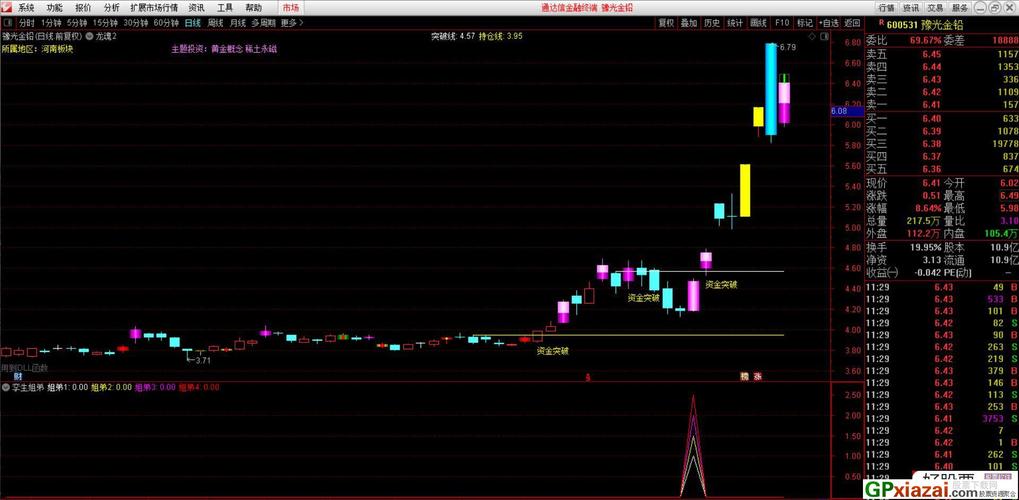1019x500 pixels.
Task: Open the 服务 service button
Action: point(960,8)
